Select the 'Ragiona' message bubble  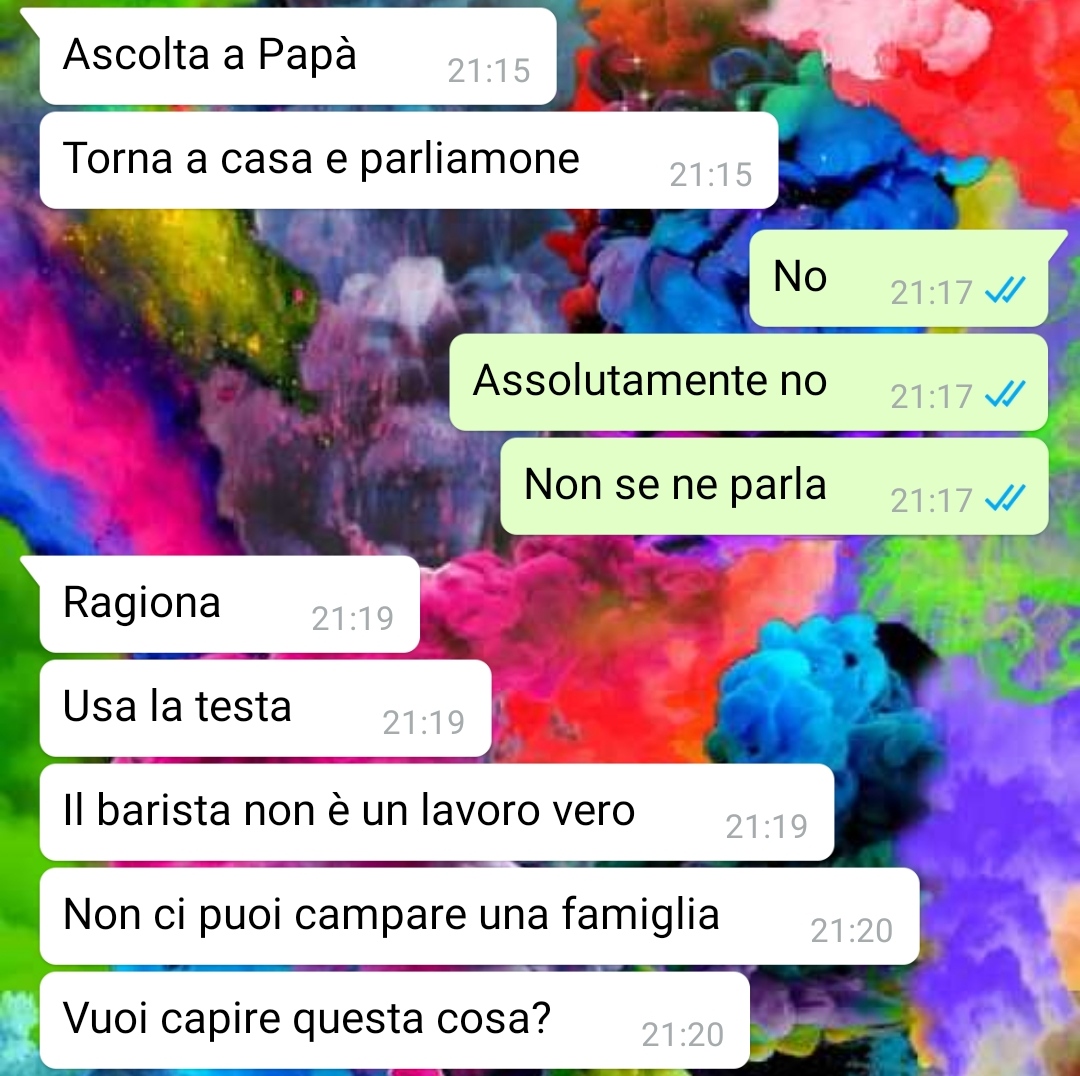229,604
